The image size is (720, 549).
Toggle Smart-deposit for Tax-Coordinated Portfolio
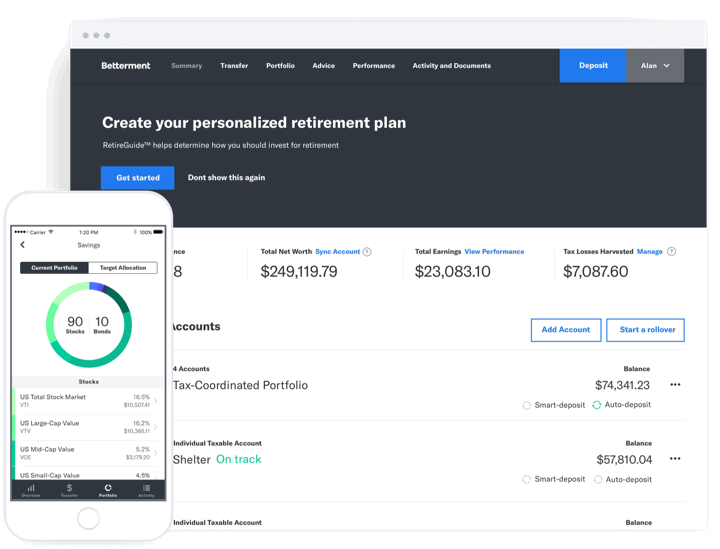pyautogui.click(x=554, y=405)
